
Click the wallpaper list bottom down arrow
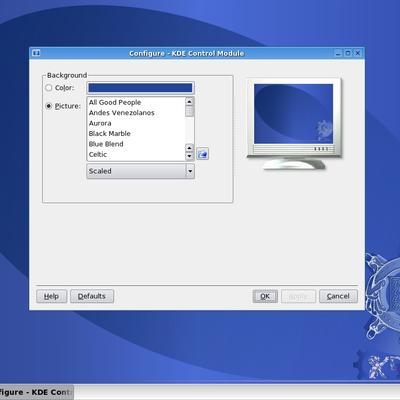click(x=189, y=156)
